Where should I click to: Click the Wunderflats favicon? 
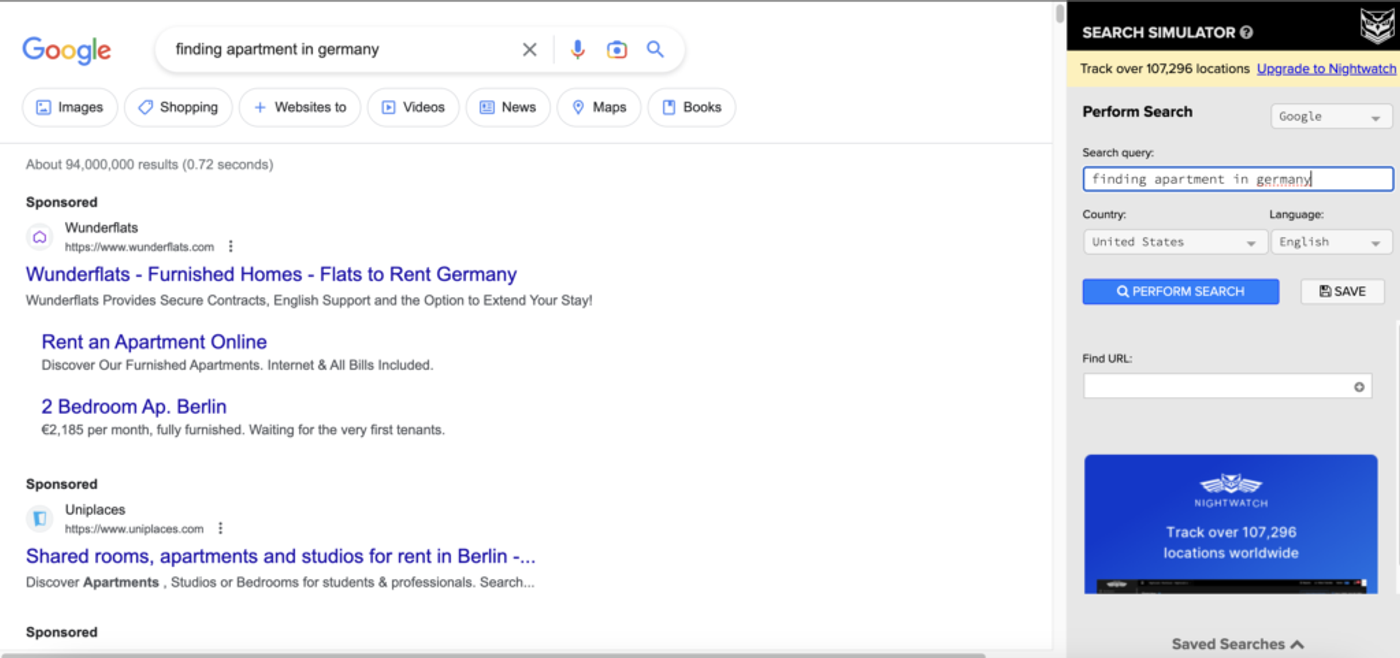38,236
